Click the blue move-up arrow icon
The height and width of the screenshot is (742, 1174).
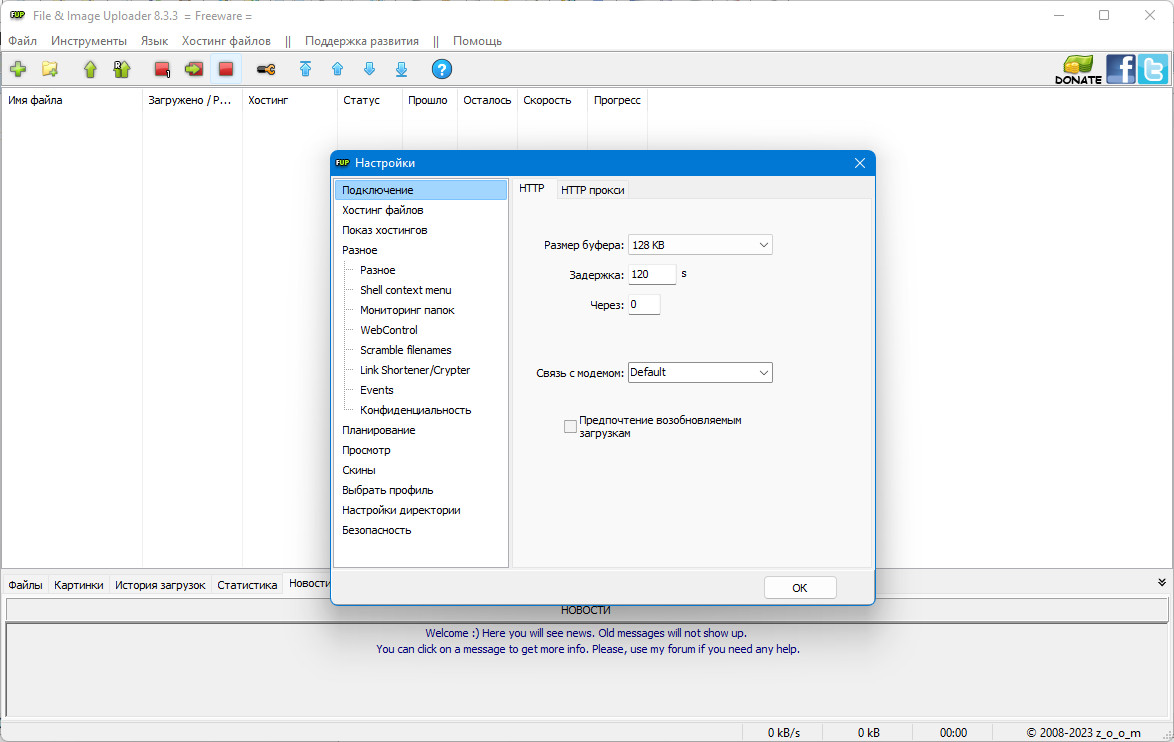click(338, 70)
